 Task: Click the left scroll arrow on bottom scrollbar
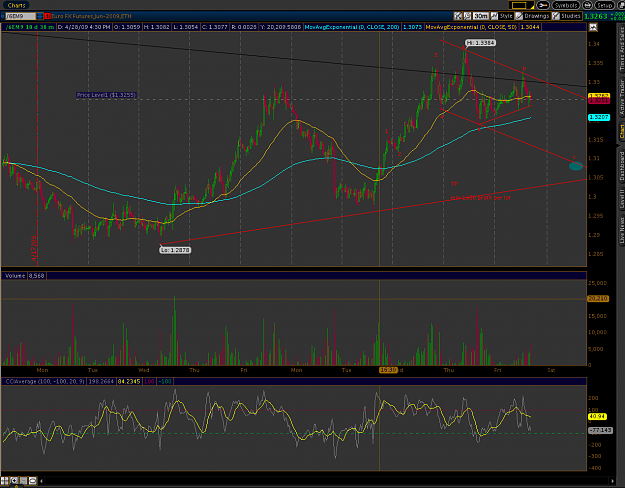coord(41,481)
